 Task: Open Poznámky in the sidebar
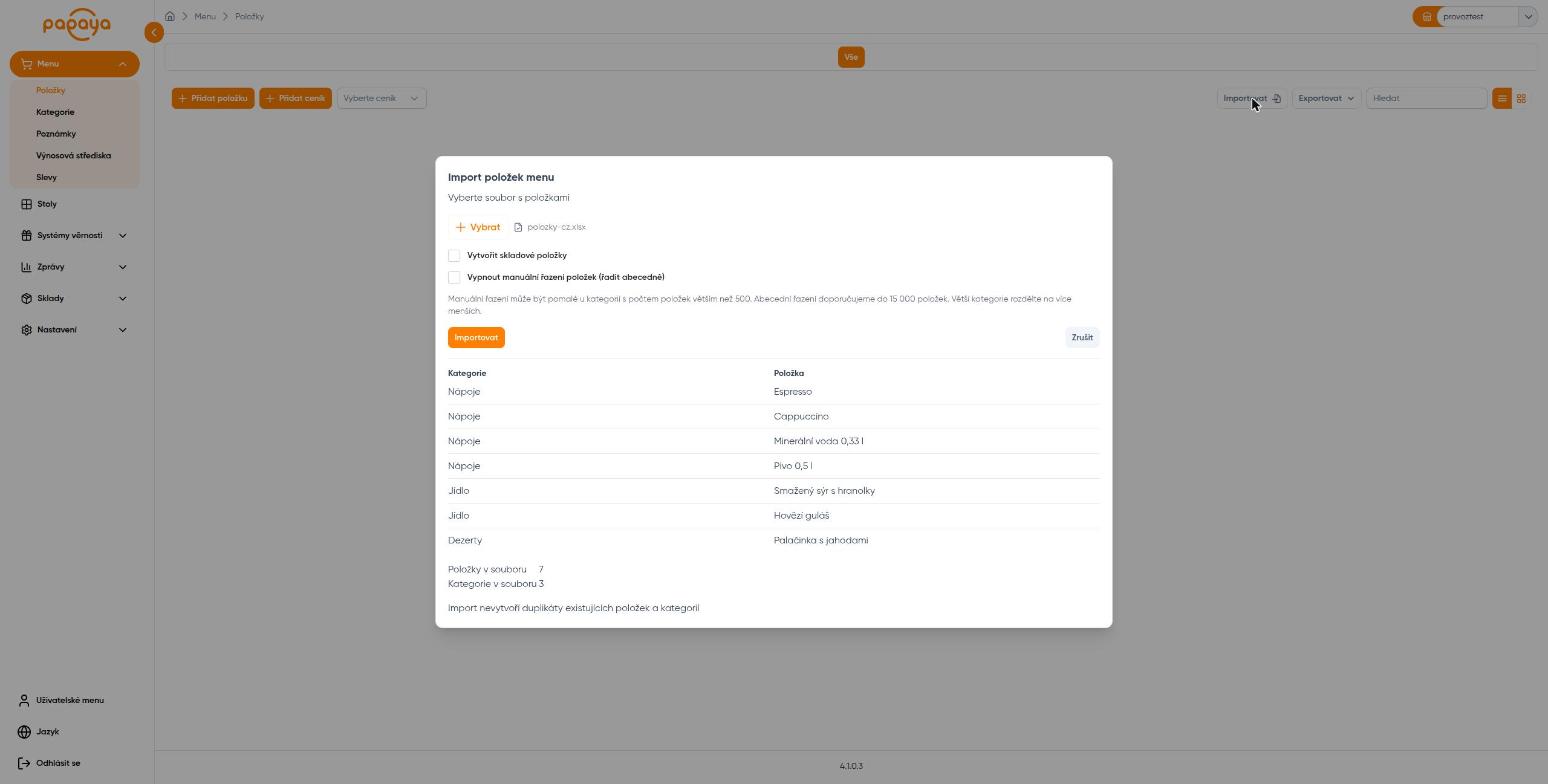pos(56,134)
